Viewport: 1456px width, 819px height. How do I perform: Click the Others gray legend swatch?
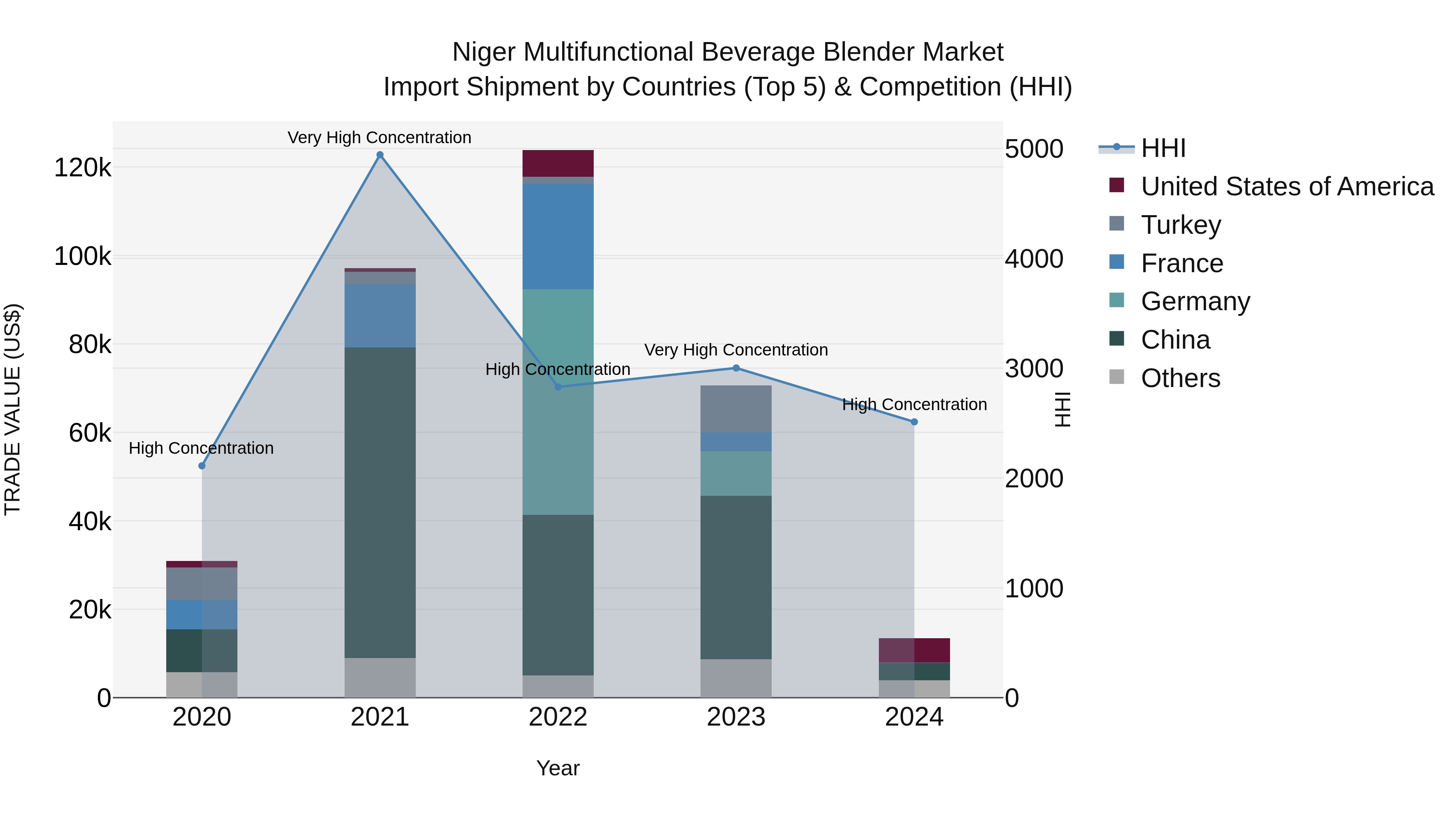pyautogui.click(x=1116, y=377)
